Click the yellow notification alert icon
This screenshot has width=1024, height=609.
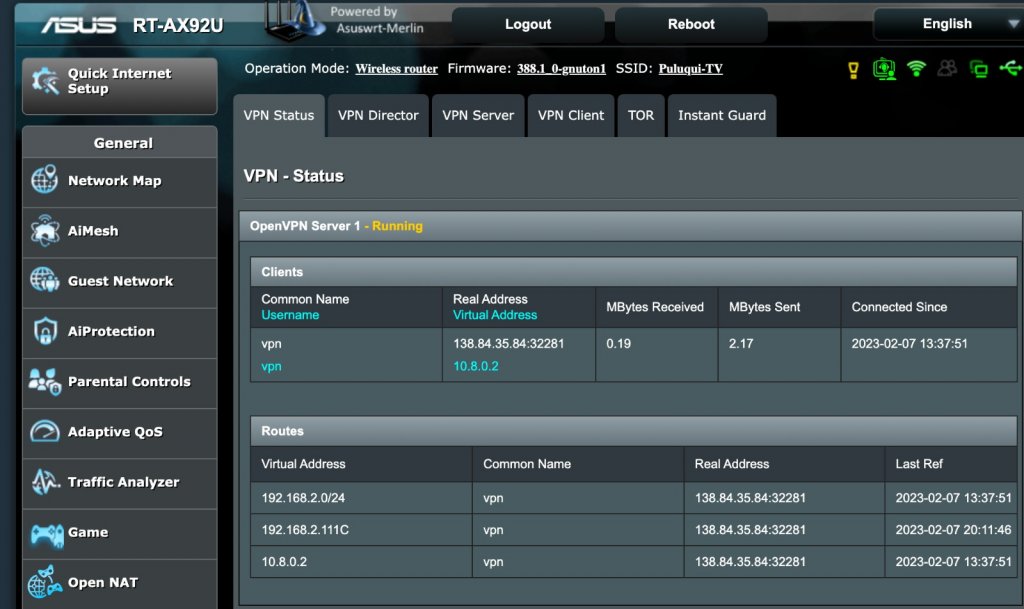coord(853,69)
